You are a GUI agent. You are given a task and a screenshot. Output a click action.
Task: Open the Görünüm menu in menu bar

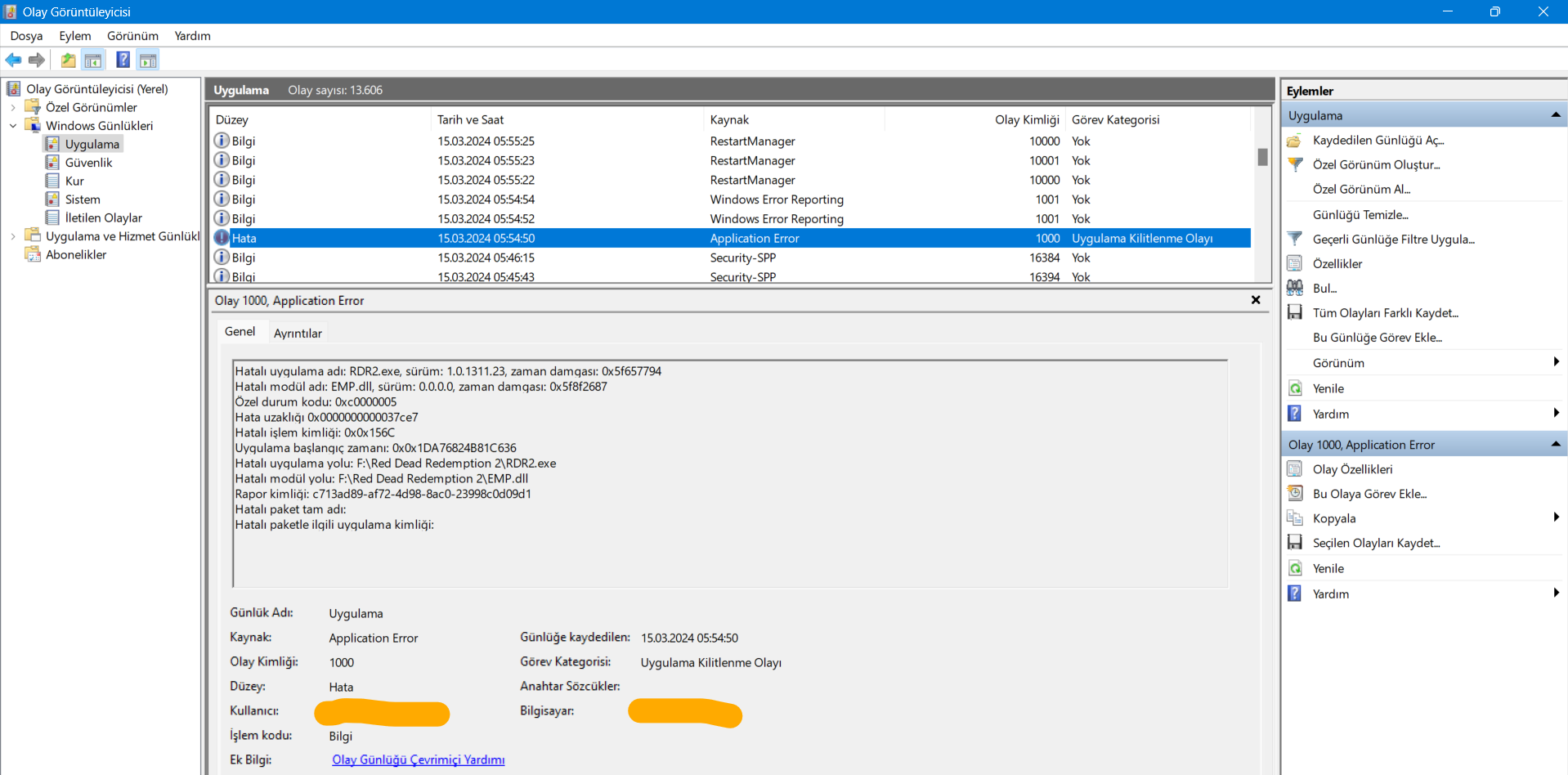click(132, 36)
